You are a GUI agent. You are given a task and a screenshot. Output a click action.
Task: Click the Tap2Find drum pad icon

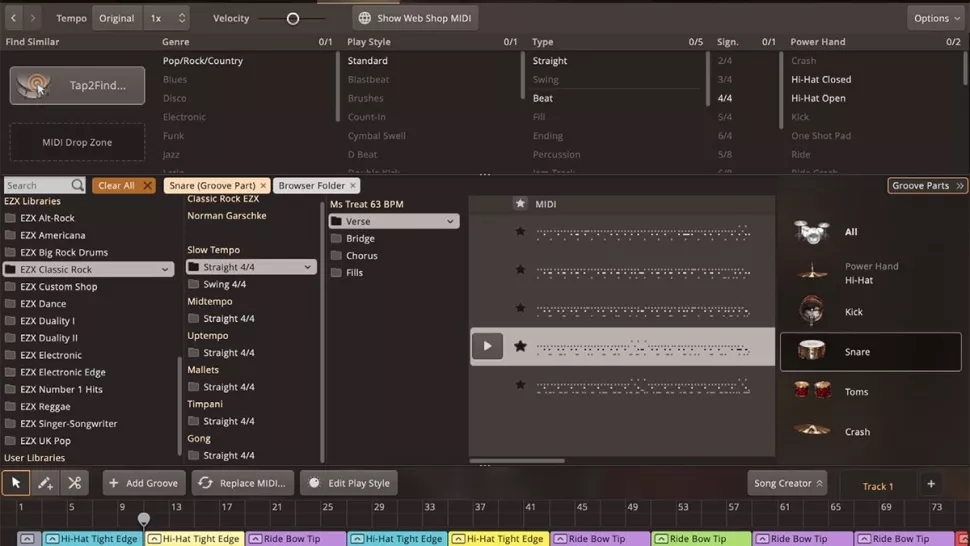click(34, 86)
